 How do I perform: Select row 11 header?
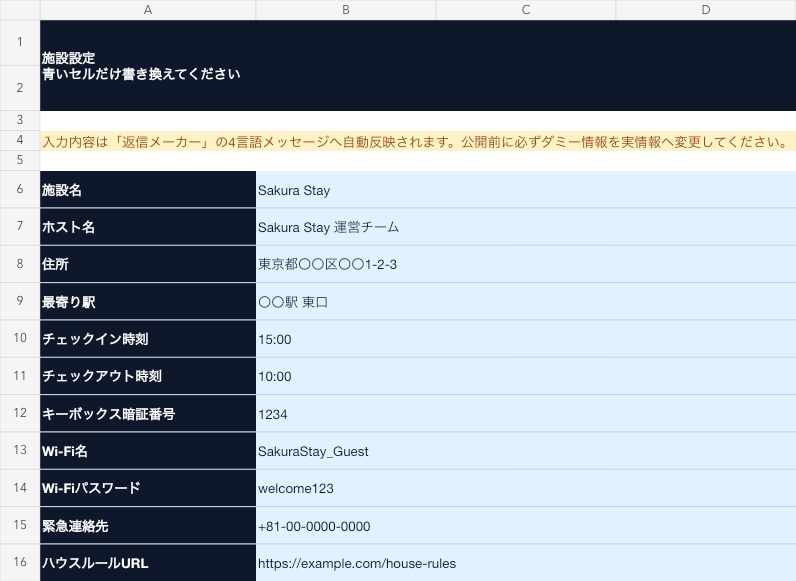pyautogui.click(x=20, y=376)
